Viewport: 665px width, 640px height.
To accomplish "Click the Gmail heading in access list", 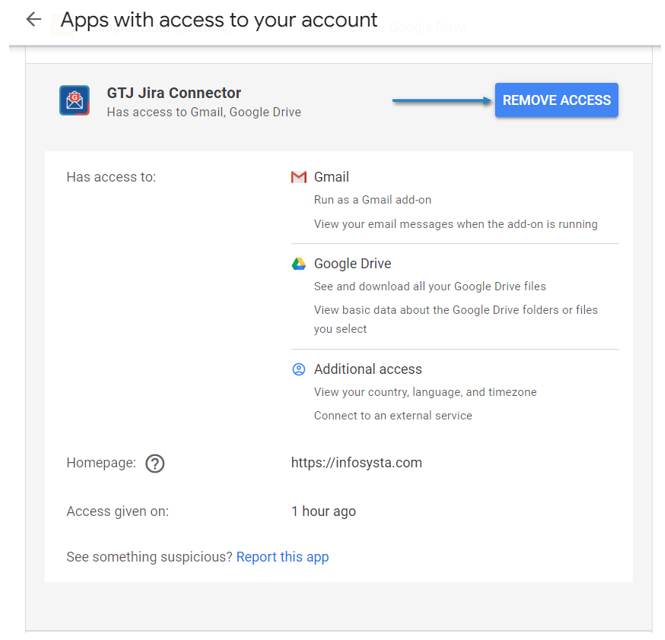I will [x=331, y=177].
